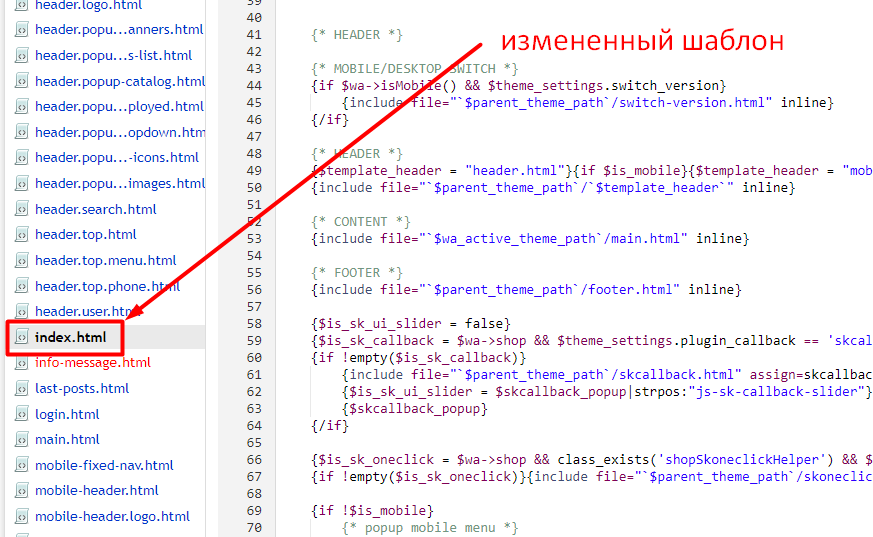Click the file icon beside index.html
873x537 pixels.
tap(21, 338)
